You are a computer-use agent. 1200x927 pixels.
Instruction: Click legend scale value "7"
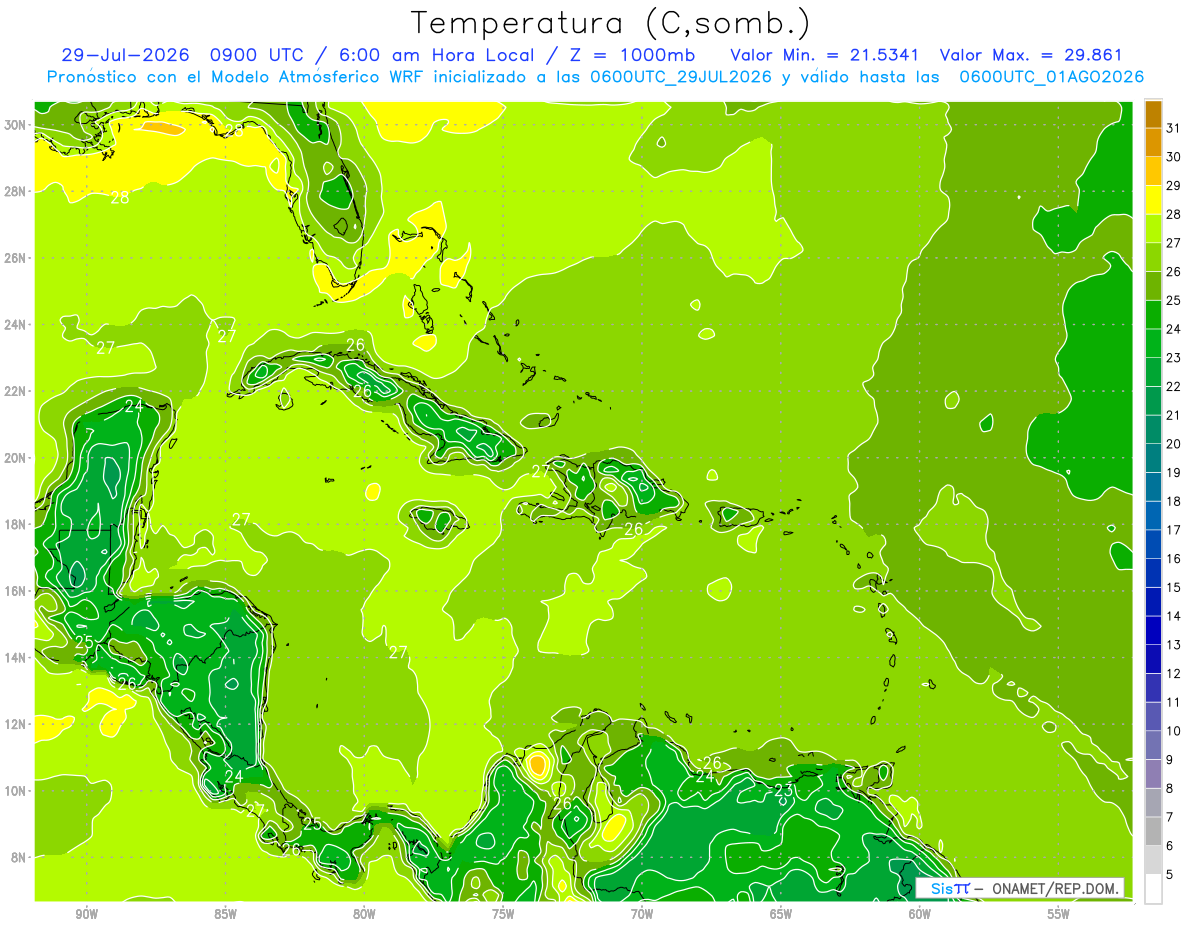1170,817
